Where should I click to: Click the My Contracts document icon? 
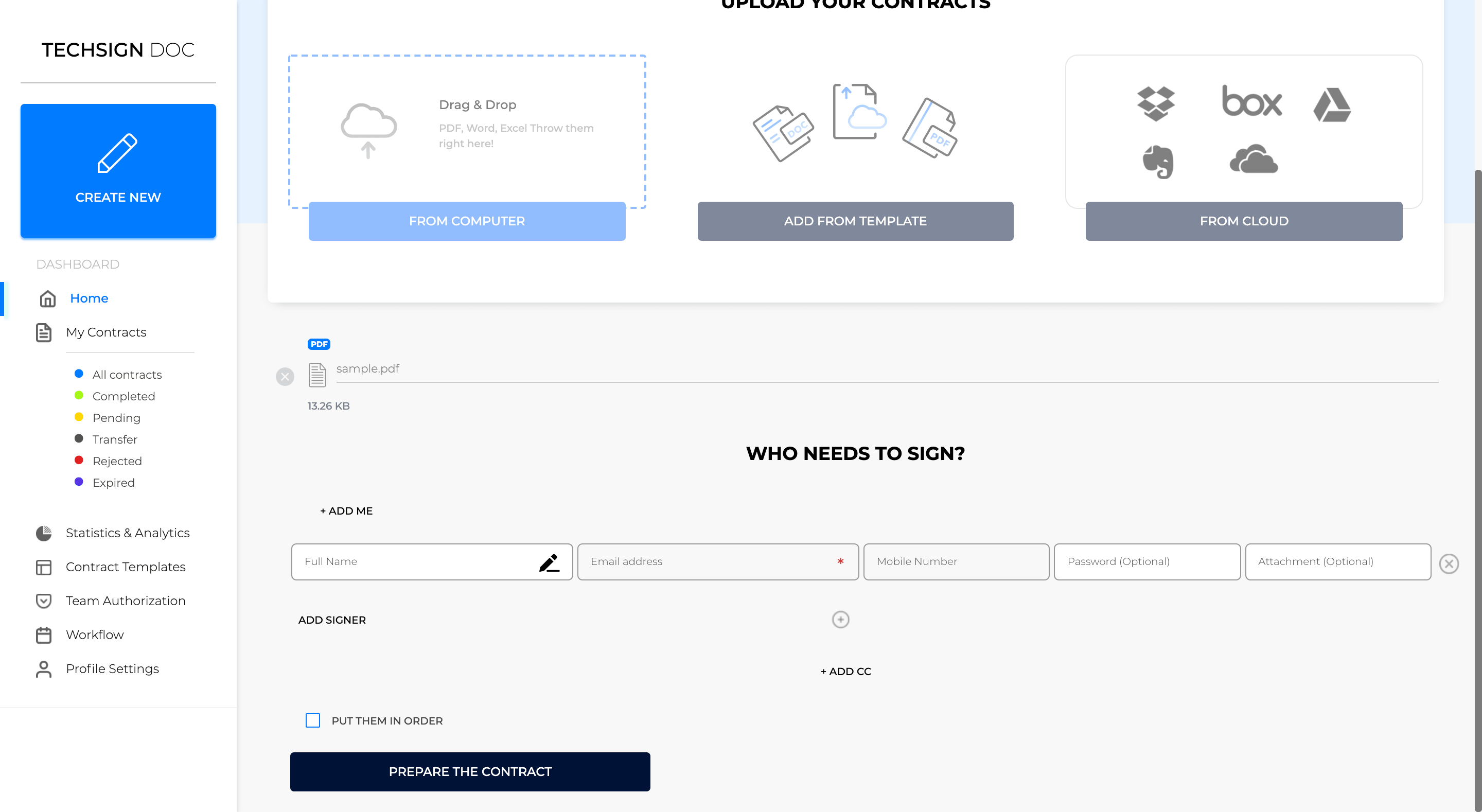tap(44, 332)
